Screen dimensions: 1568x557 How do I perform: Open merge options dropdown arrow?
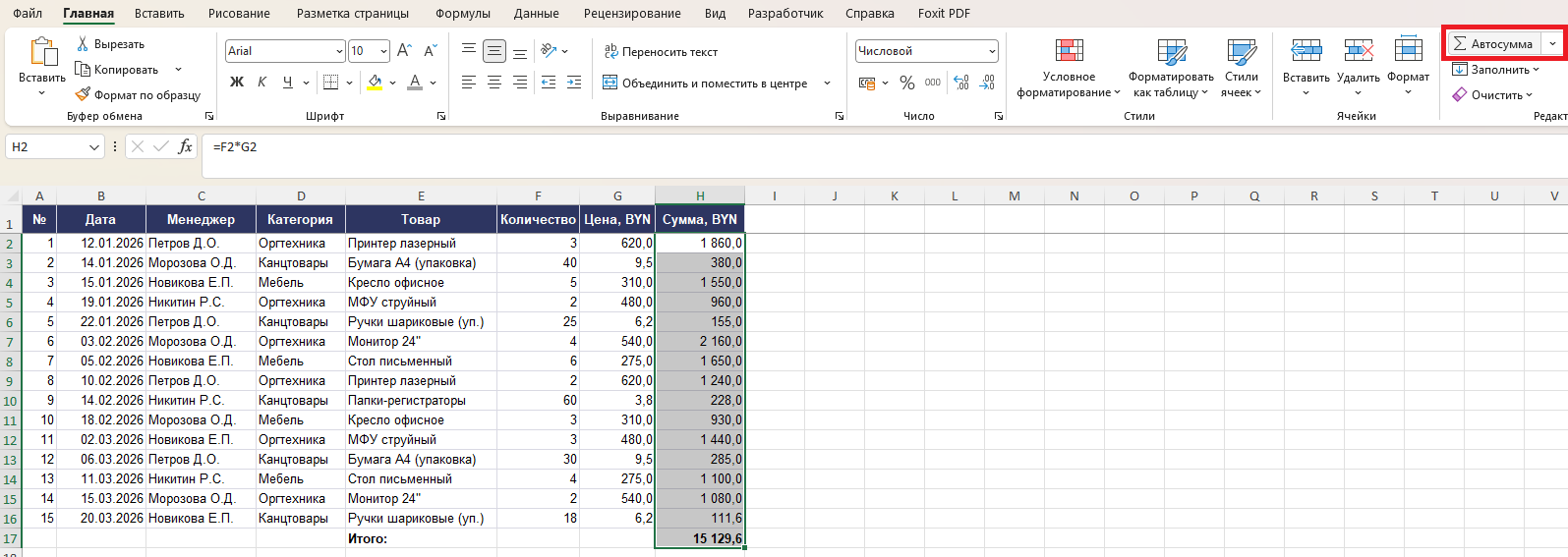point(827,83)
